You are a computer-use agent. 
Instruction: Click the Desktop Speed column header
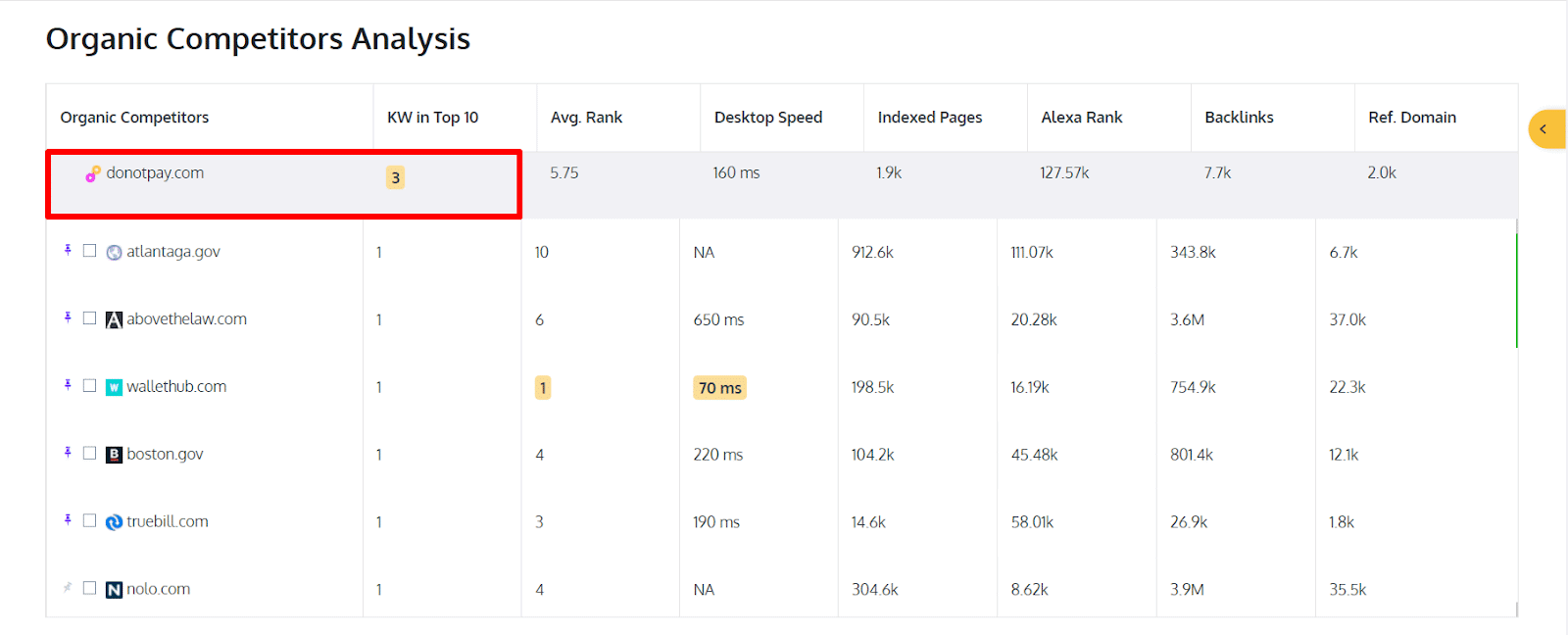767,118
